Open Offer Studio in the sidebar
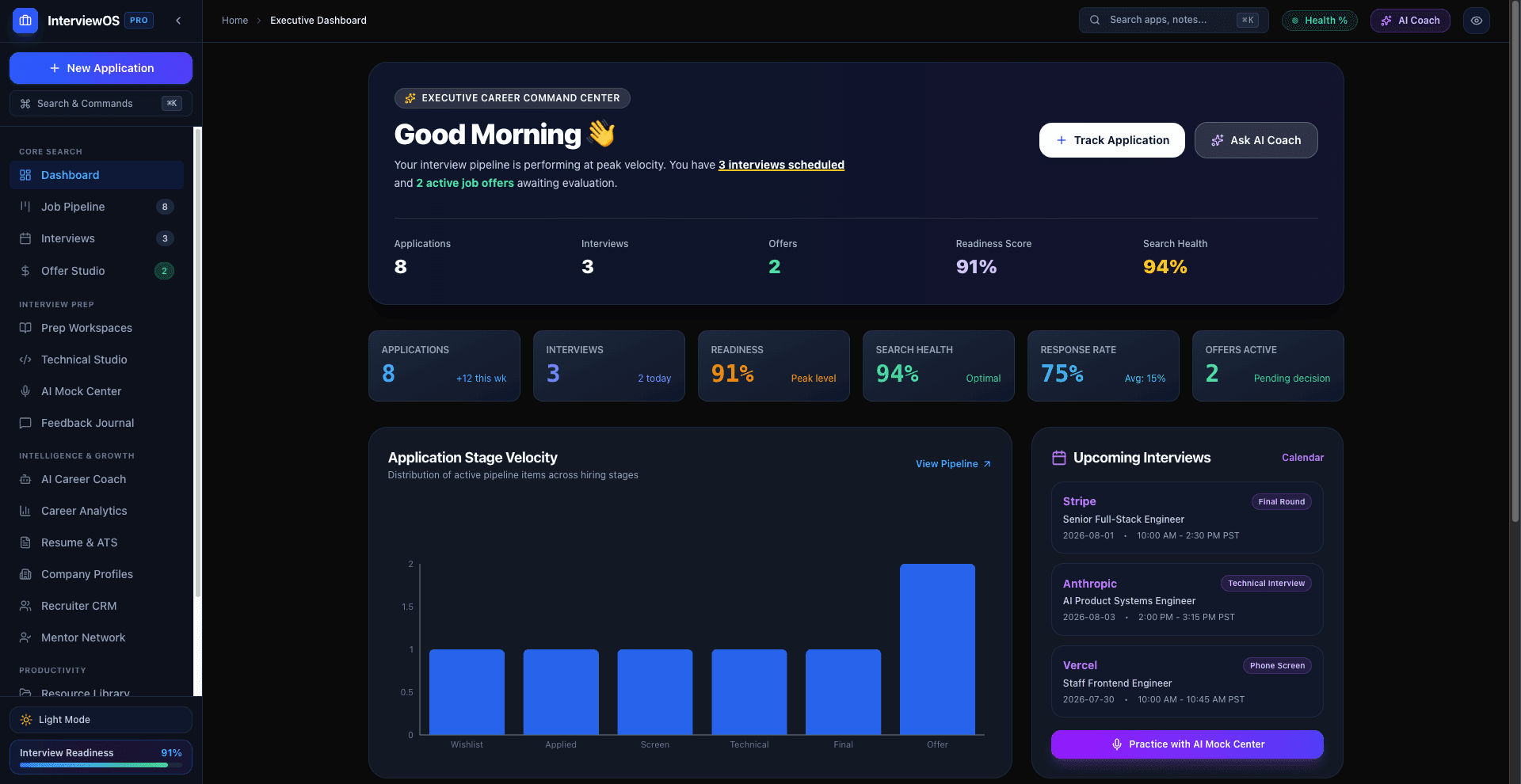Screen dimensions: 1521x784 click(97, 271)
